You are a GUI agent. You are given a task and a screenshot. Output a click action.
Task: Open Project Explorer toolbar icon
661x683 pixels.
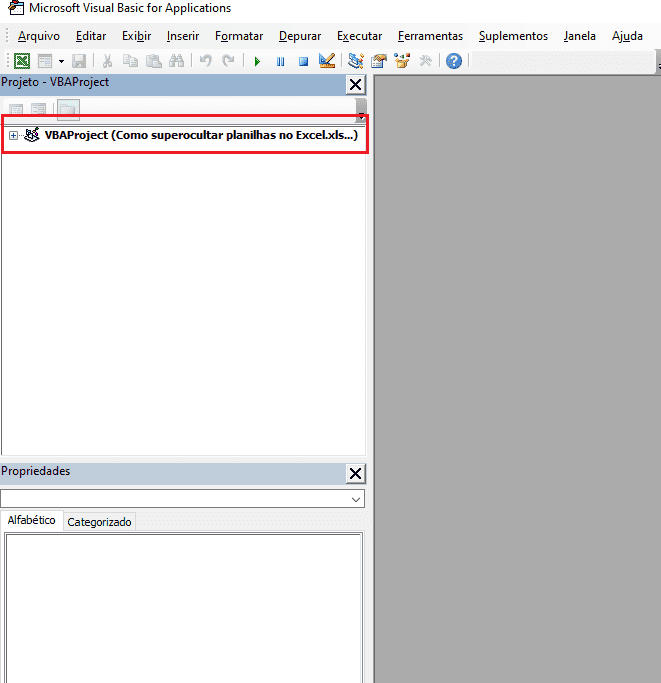[356, 61]
